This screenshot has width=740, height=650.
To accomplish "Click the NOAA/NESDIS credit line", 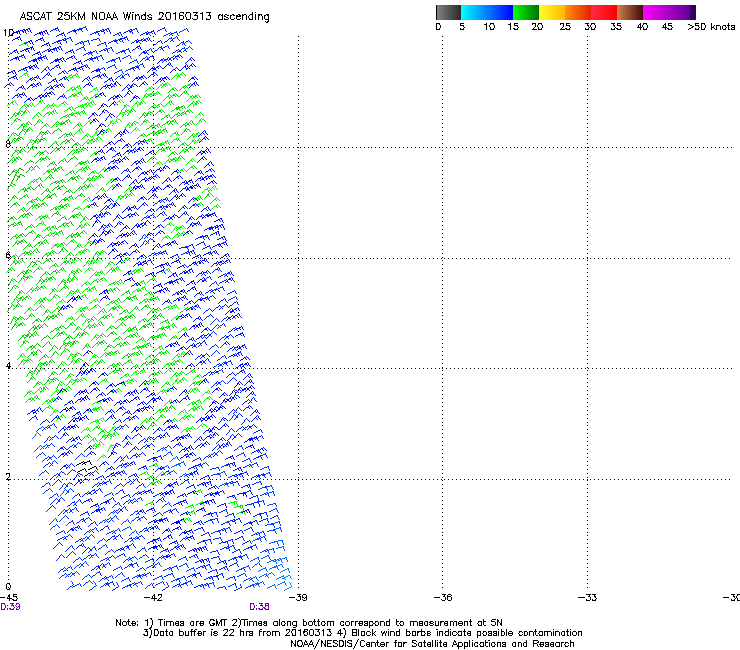I will 432,644.
